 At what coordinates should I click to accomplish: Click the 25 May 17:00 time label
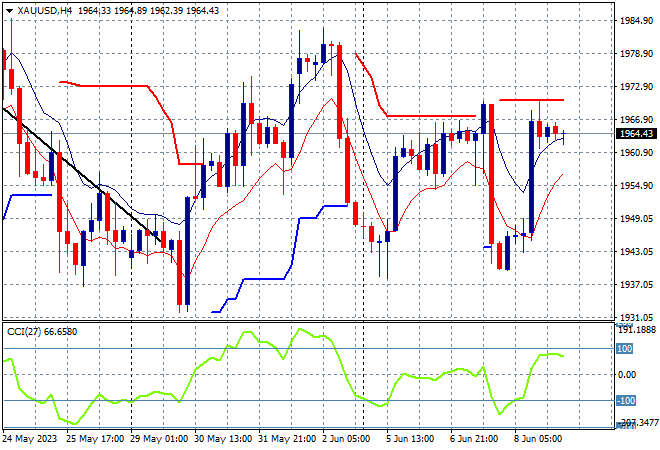[x=95, y=439]
